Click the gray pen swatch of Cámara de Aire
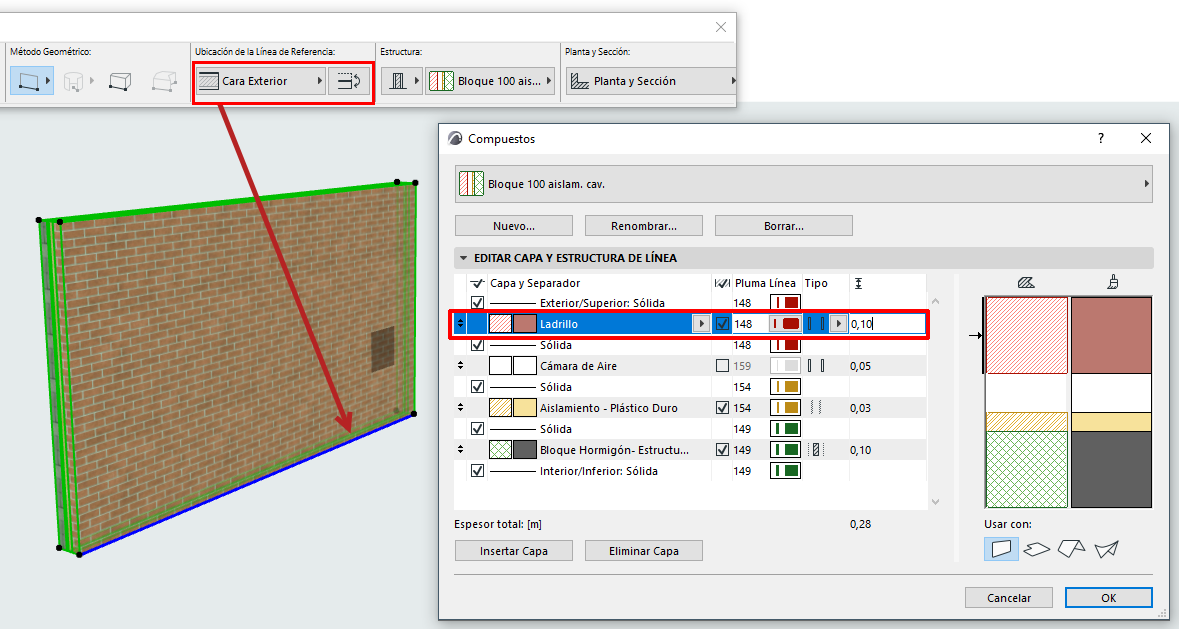The image size is (1179, 629). (x=785, y=366)
